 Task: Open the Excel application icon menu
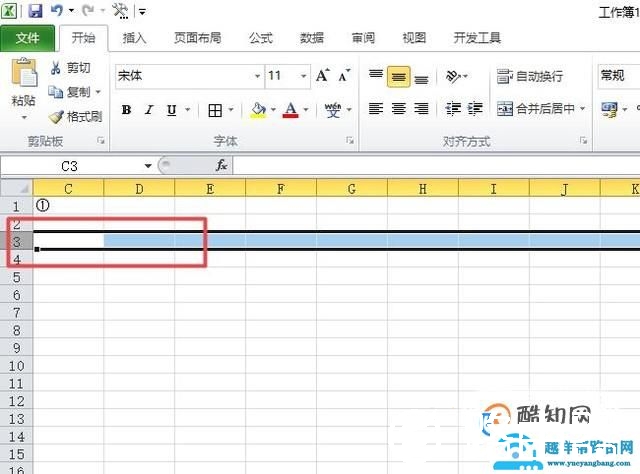[9, 11]
